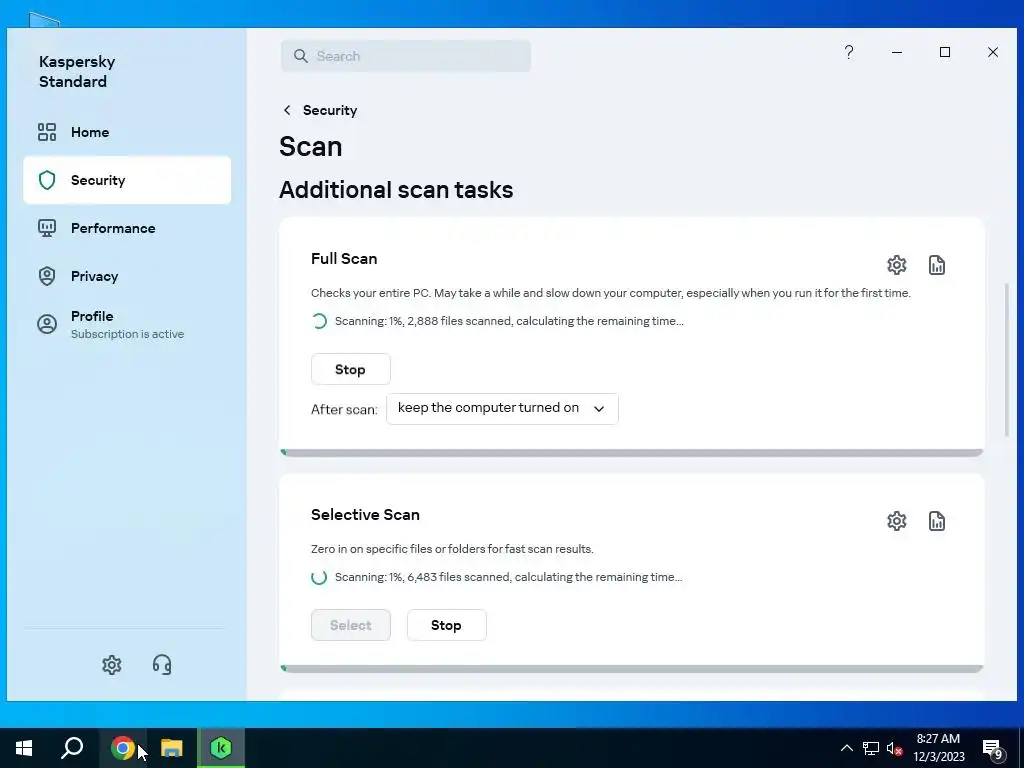1024x768 pixels.
Task: Go back using the Security arrow
Action: coord(287,110)
